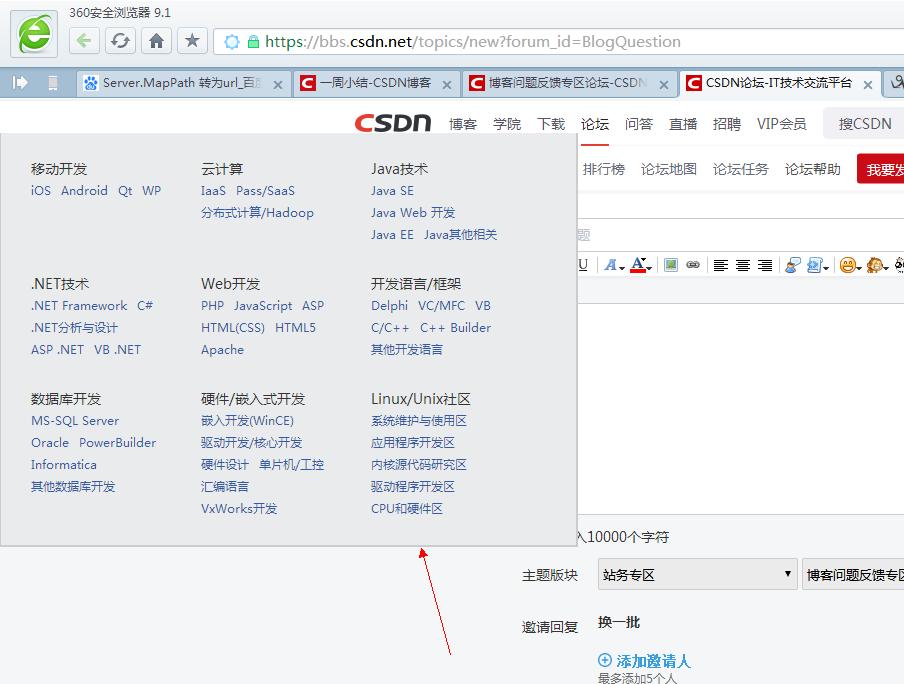
Task: Open the VxWorks开发 forum link
Action: point(239,509)
